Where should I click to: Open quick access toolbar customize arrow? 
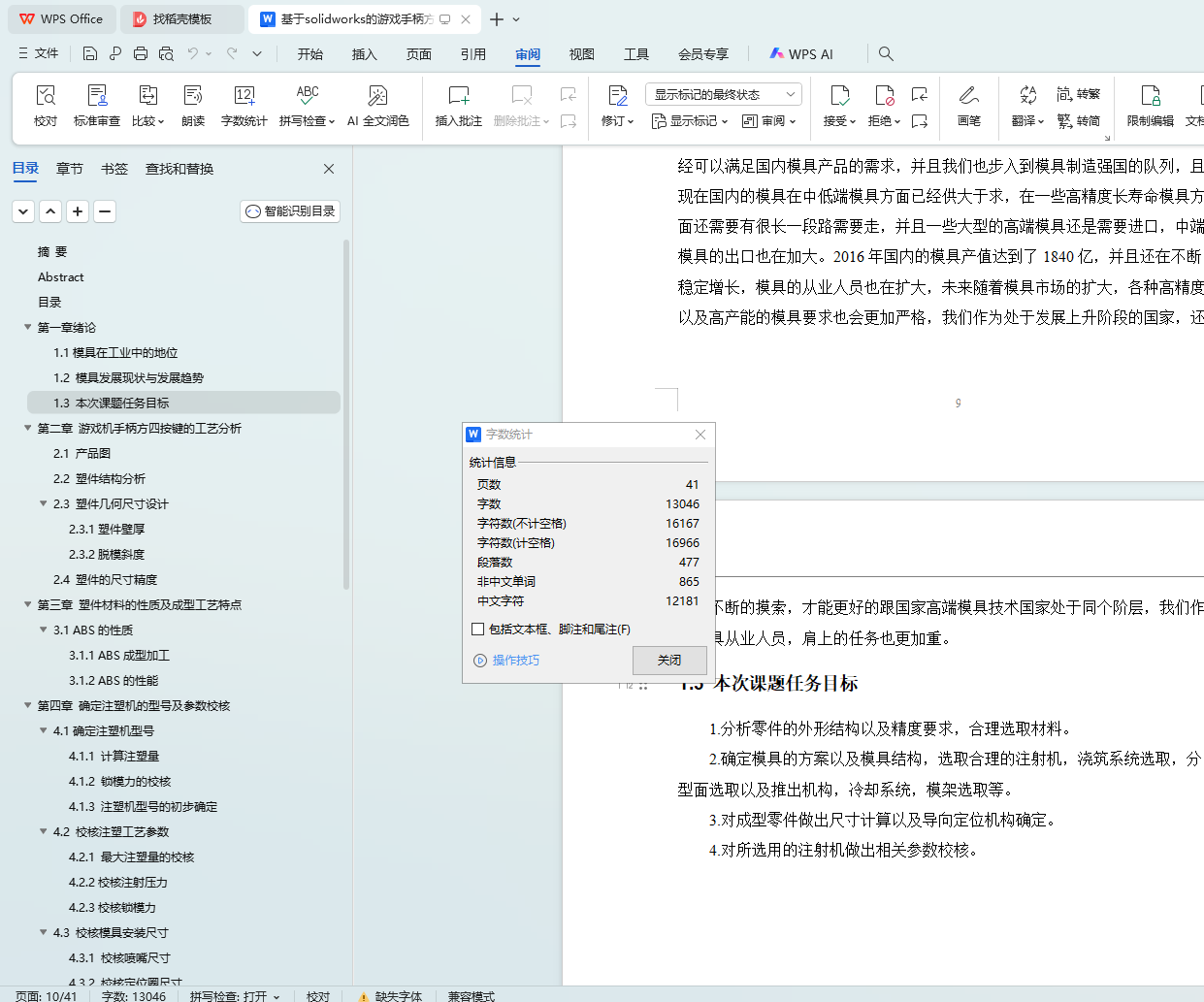257,53
